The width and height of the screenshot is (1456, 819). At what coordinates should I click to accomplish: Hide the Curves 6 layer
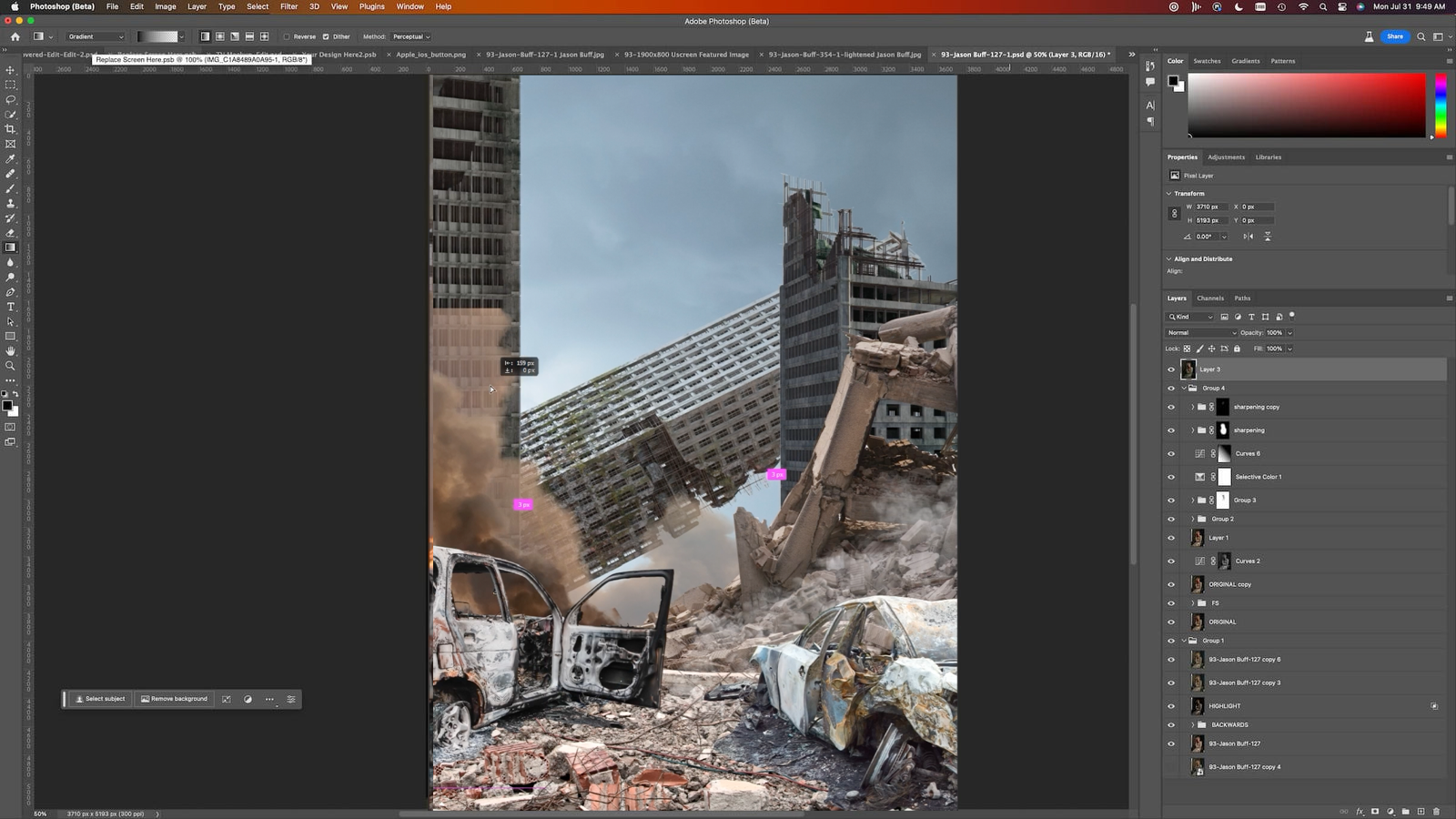[1171, 453]
